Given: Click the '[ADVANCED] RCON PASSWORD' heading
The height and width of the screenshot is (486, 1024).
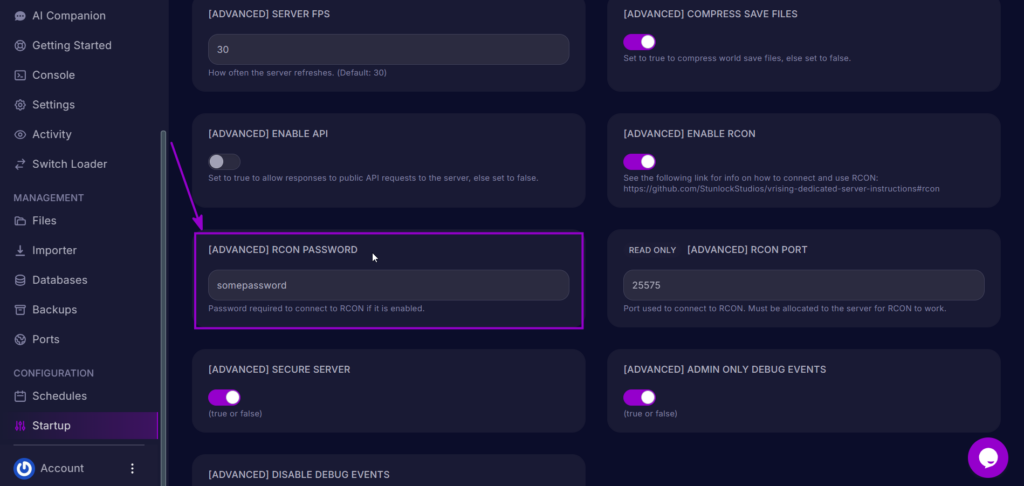Looking at the screenshot, I should point(283,250).
